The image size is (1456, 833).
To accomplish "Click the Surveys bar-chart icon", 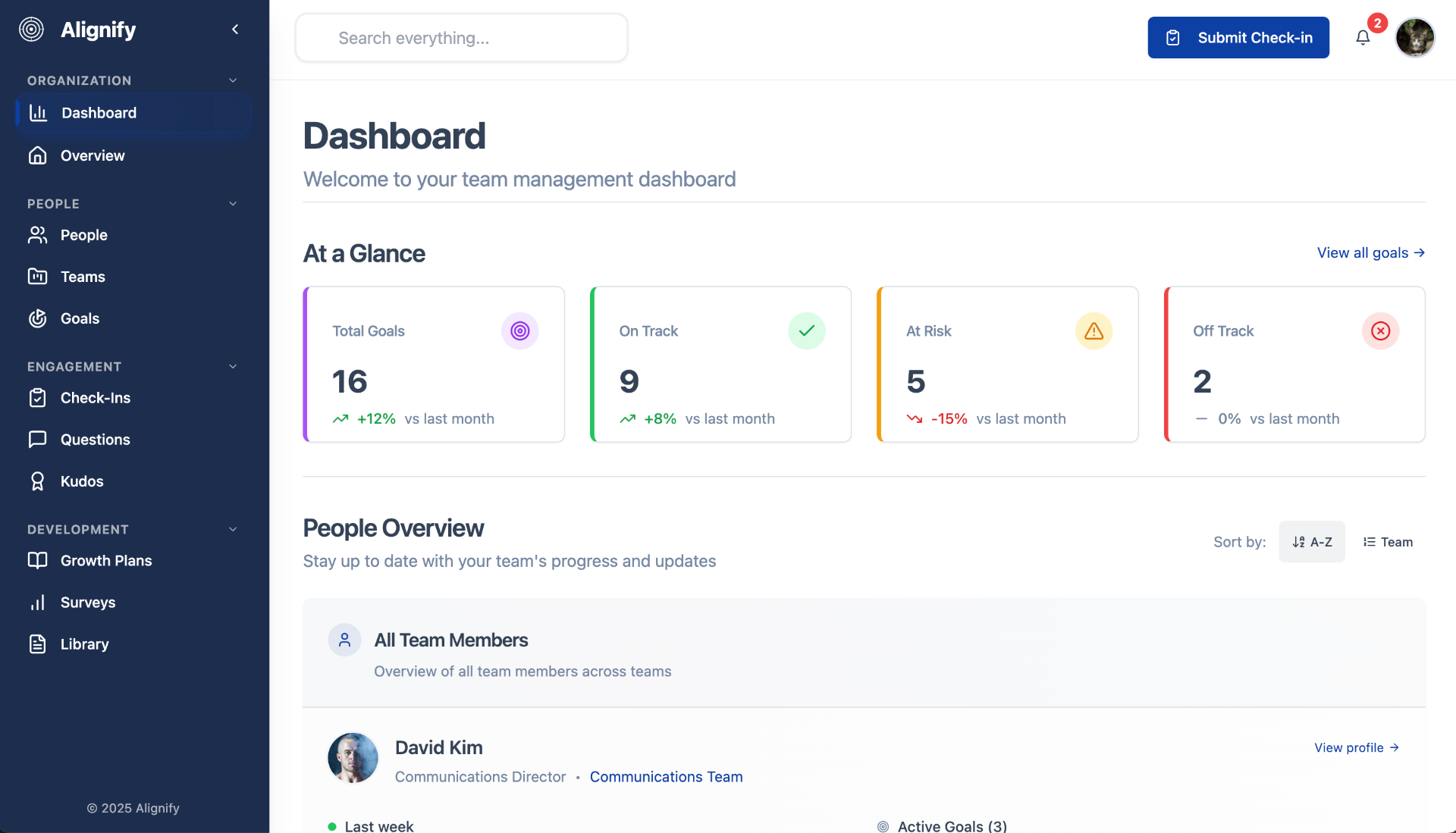I will coord(38,602).
